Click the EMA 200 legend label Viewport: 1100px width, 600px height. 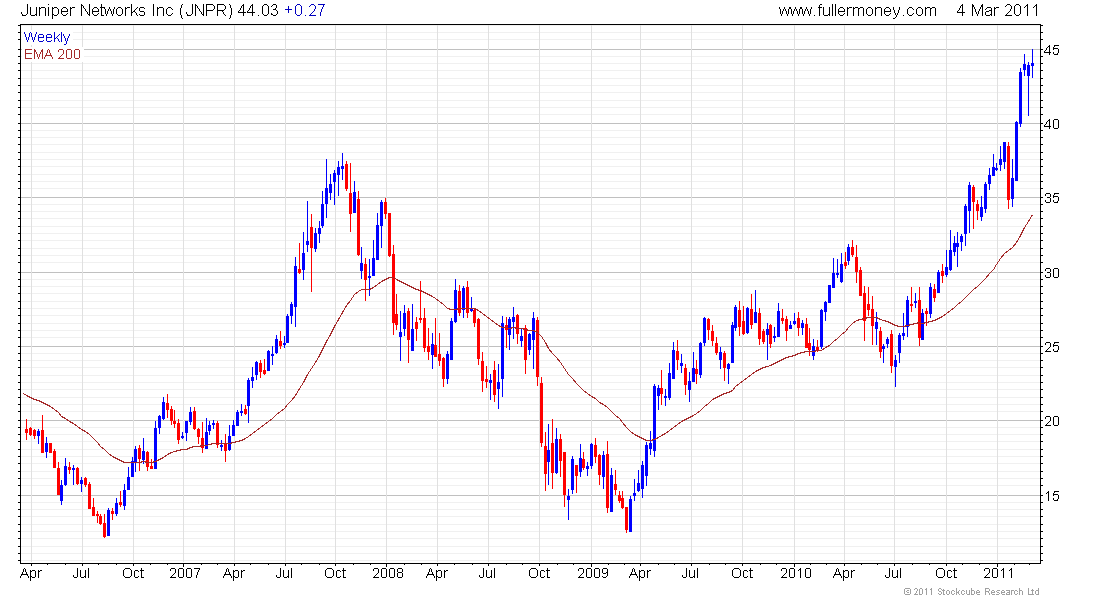(x=52, y=54)
